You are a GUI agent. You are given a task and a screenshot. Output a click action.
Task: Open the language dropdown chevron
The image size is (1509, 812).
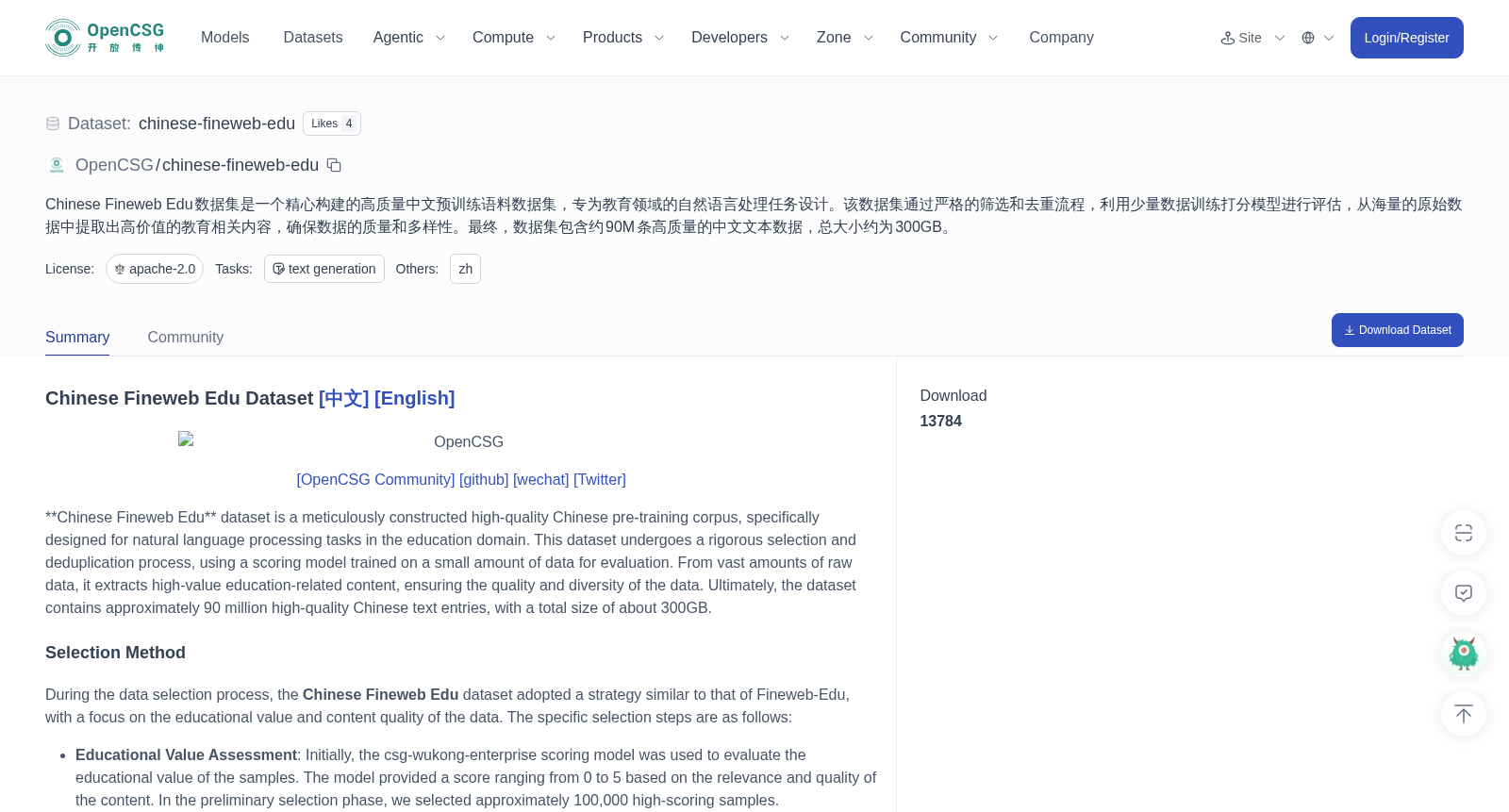pyautogui.click(x=1329, y=38)
